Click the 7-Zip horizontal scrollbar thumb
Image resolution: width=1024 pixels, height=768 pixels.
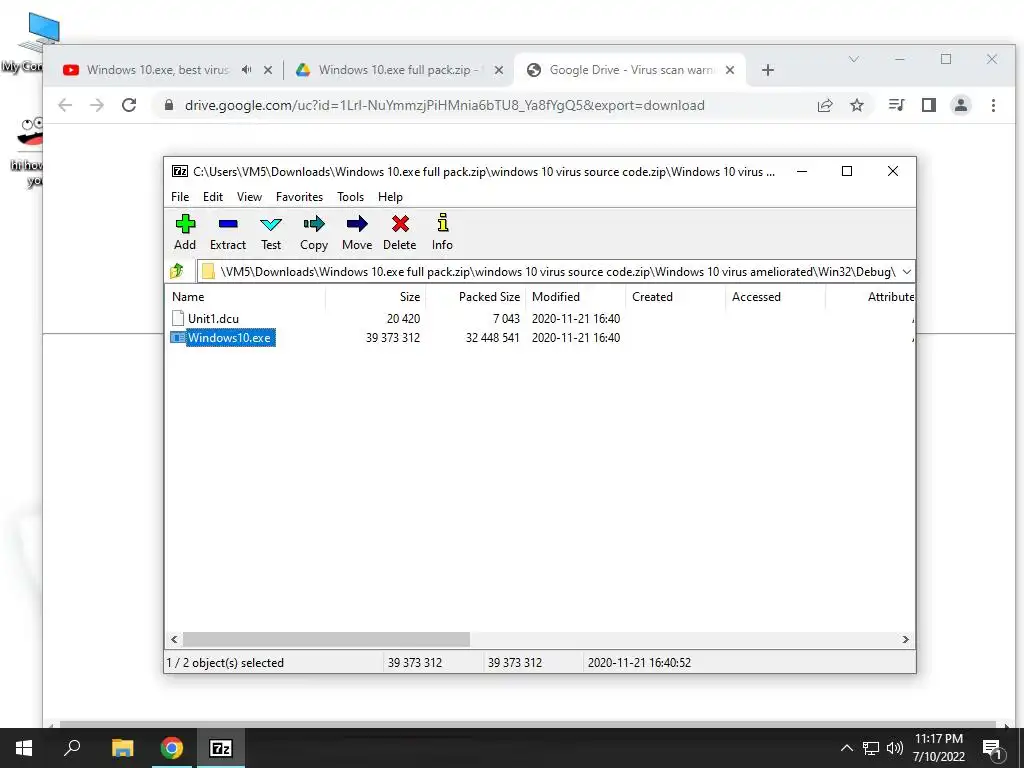point(326,639)
